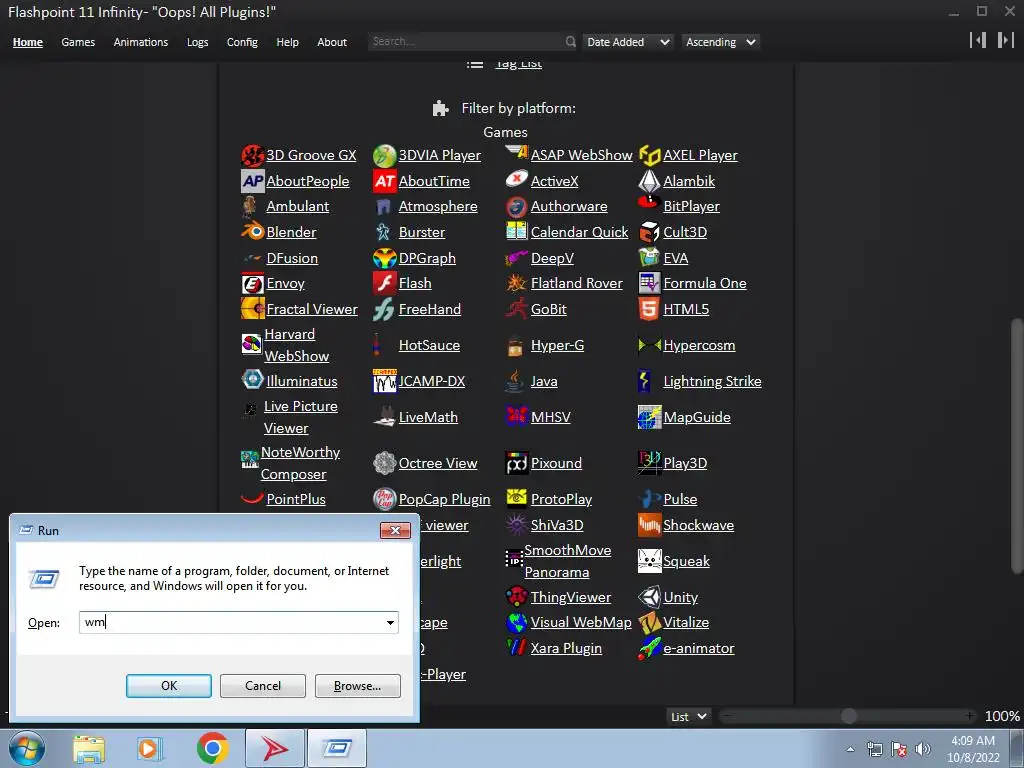Click the 3D Groove GX platform icon
The image size is (1024, 768).
point(253,156)
